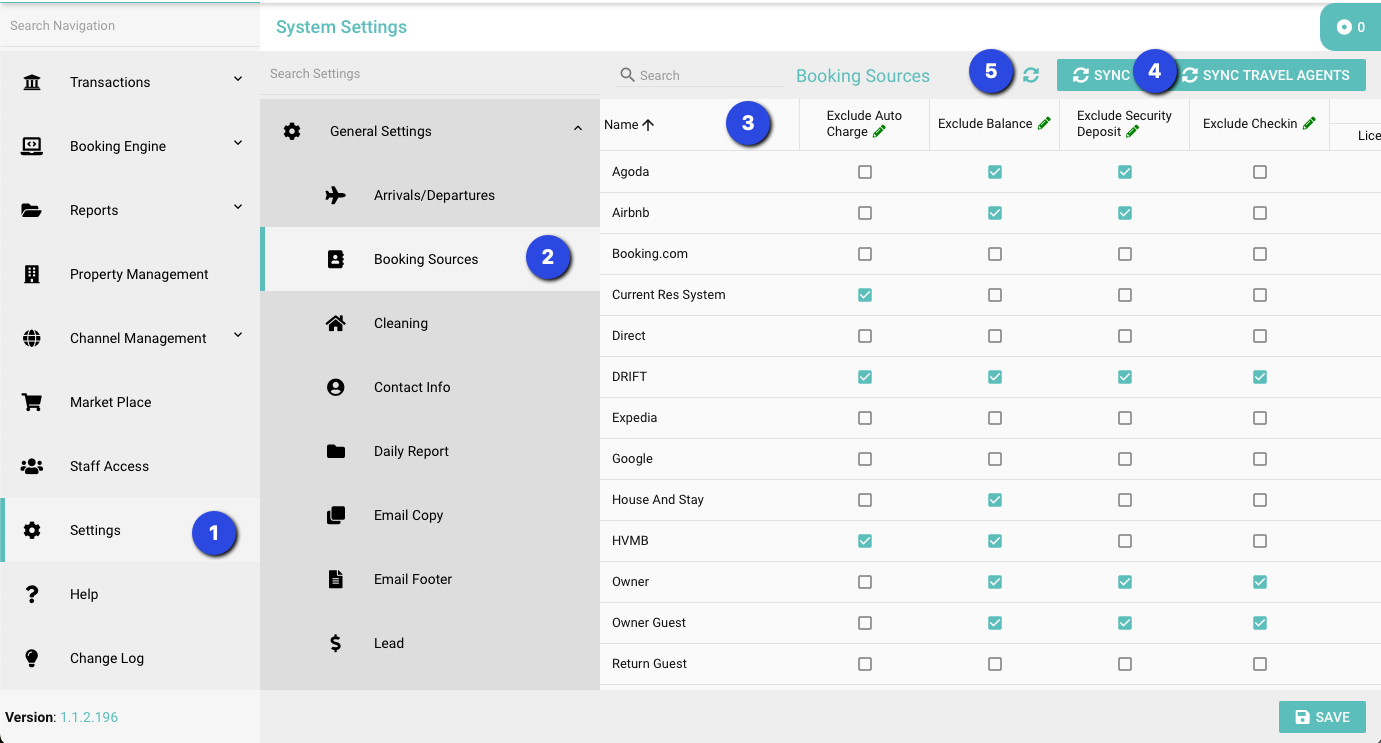This screenshot has height=743, width=1381.
Task: Click the refresh icon beside Booking Sources title
Action: [x=1031, y=75]
